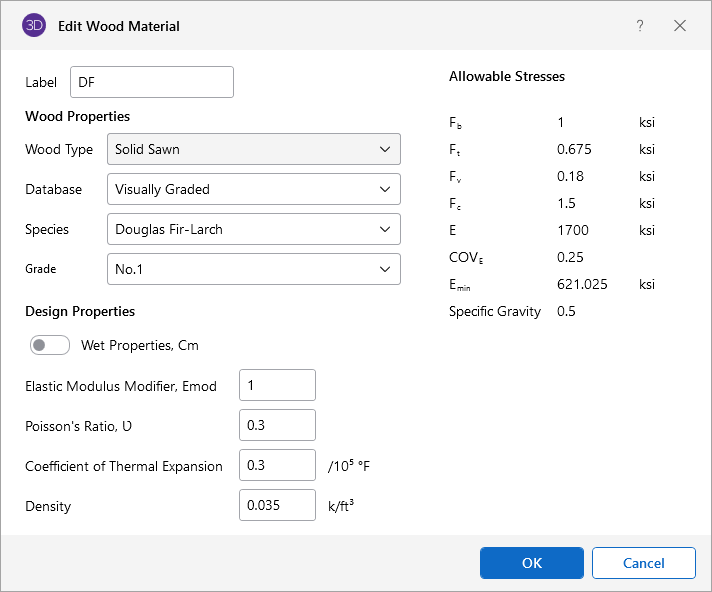Click the Emin value 621.025
Screen dimensions: 712x592
point(582,284)
